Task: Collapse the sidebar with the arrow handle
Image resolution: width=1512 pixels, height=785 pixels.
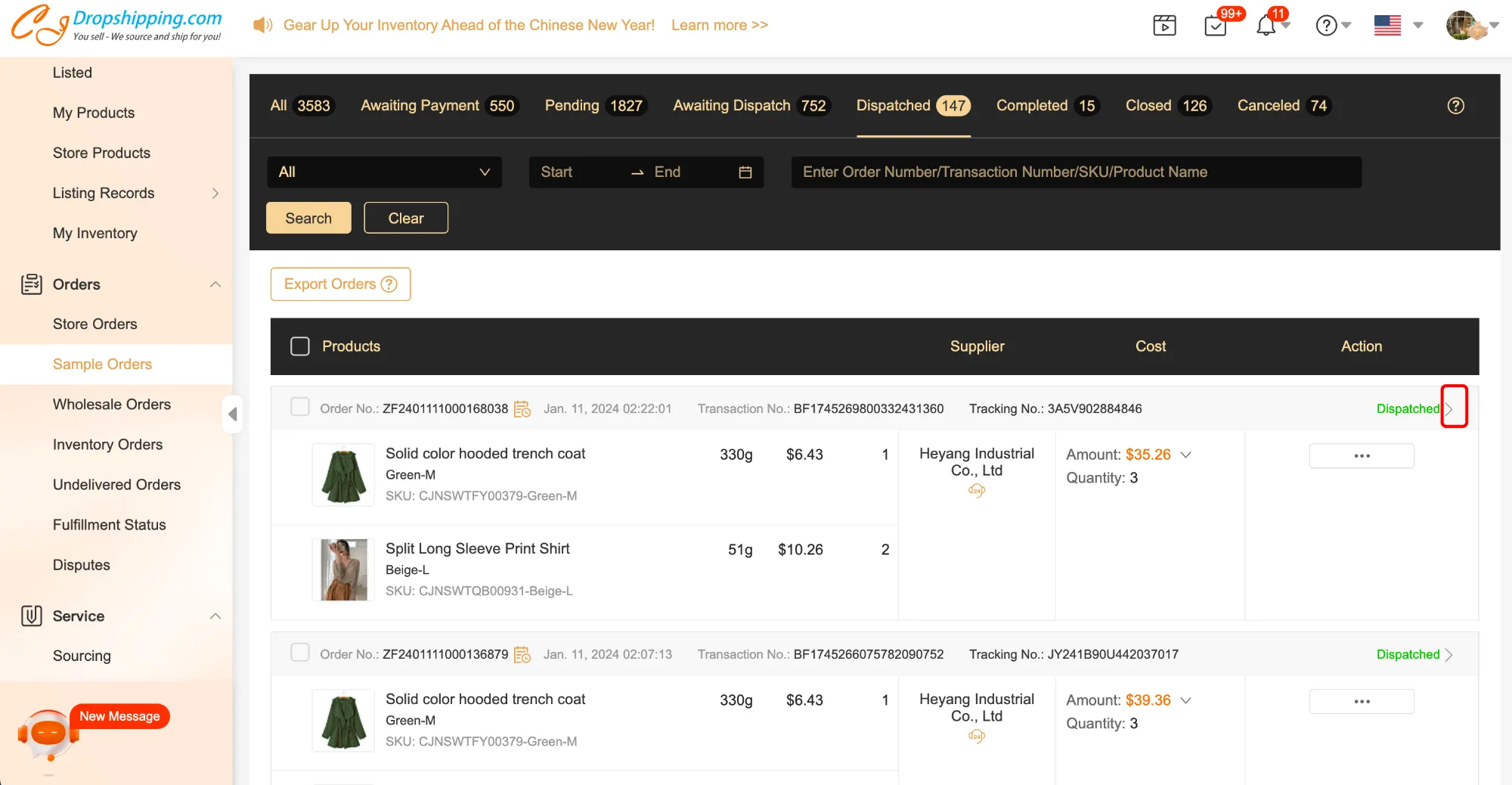Action: point(233,414)
